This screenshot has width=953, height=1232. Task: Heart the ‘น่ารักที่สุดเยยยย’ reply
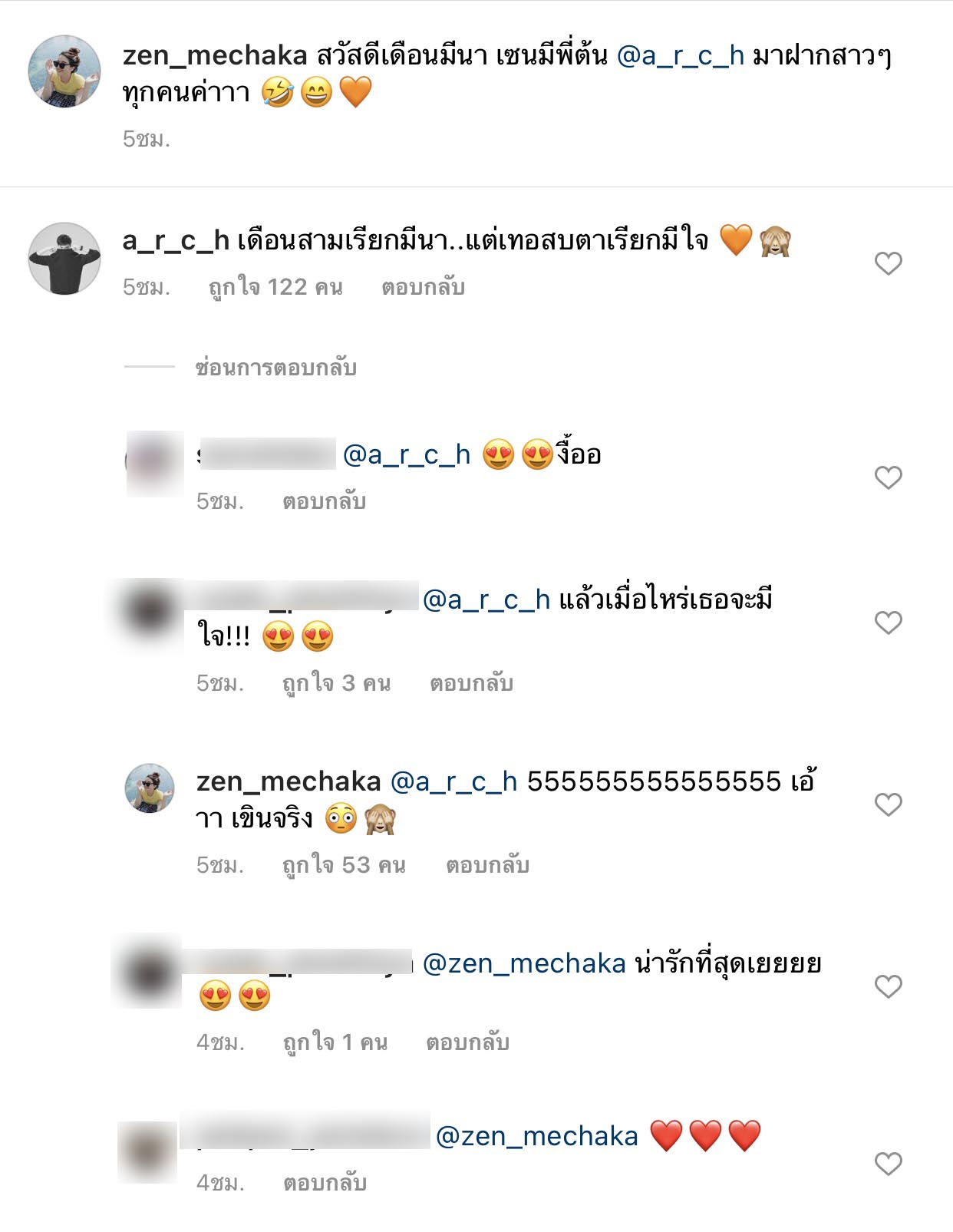888,986
